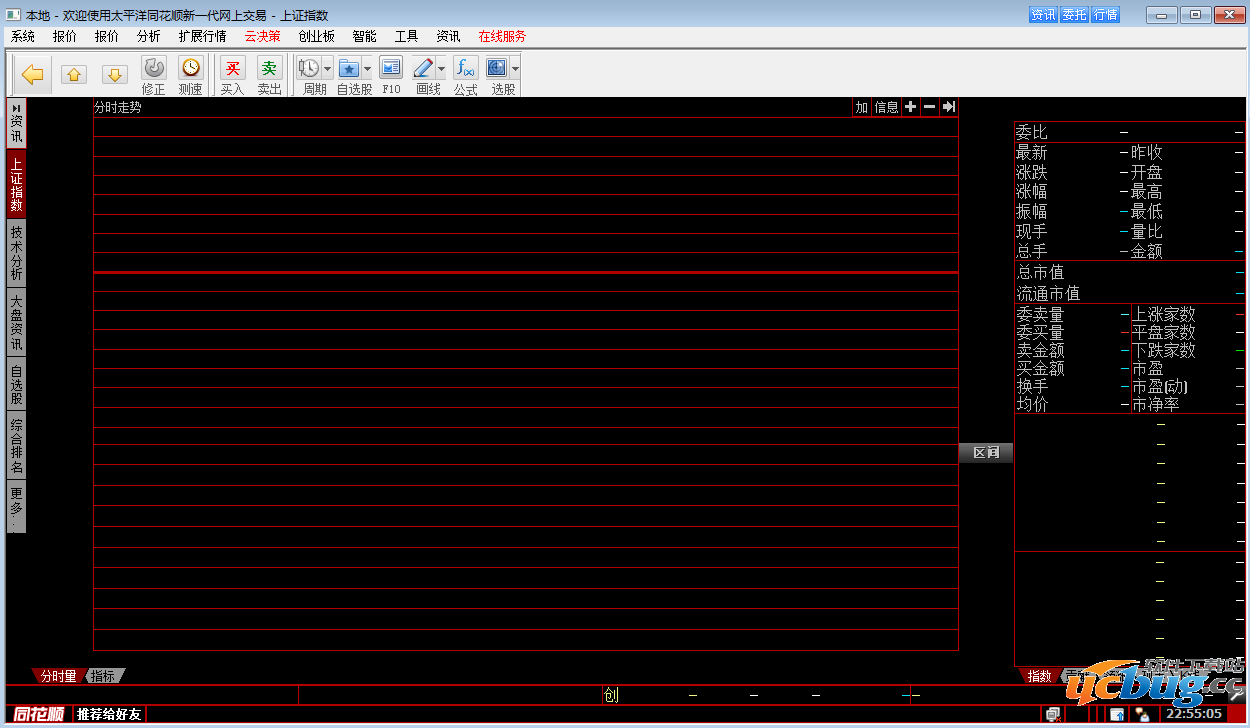Open the first 报价 menu

click(65, 36)
